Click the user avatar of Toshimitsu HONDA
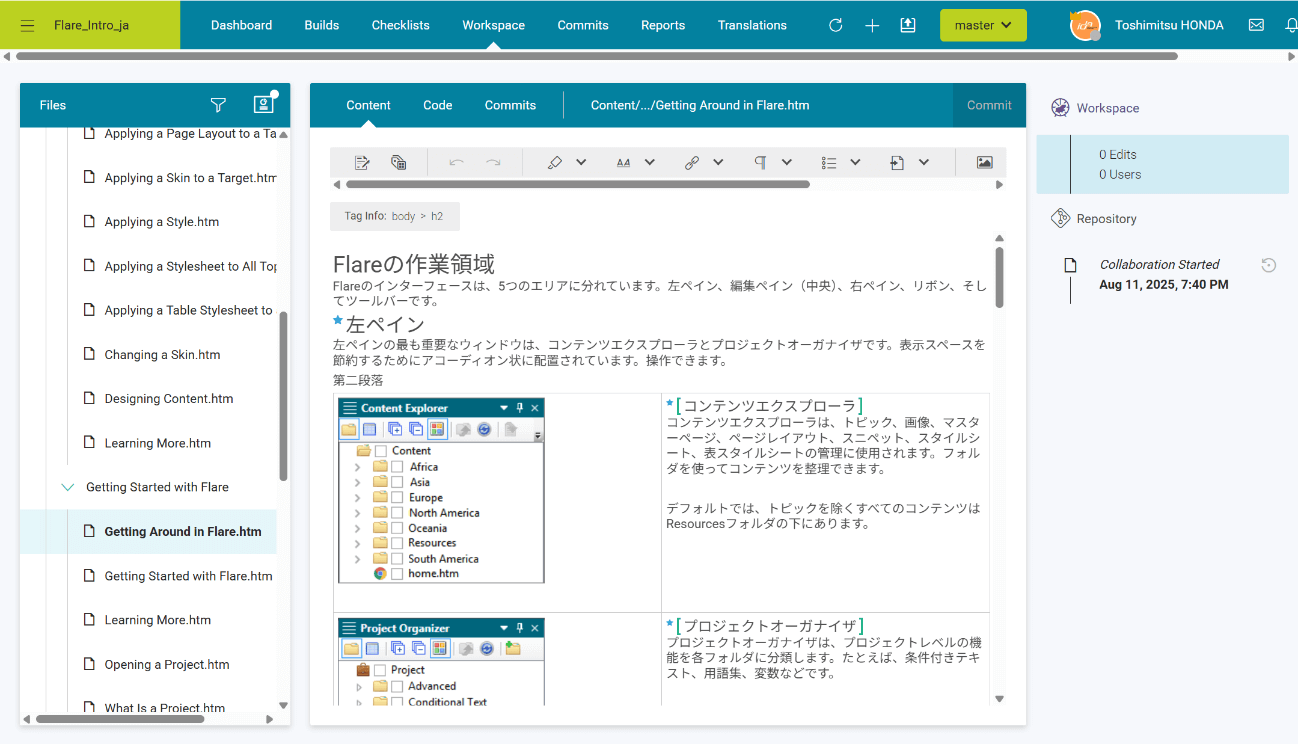 tap(1085, 26)
